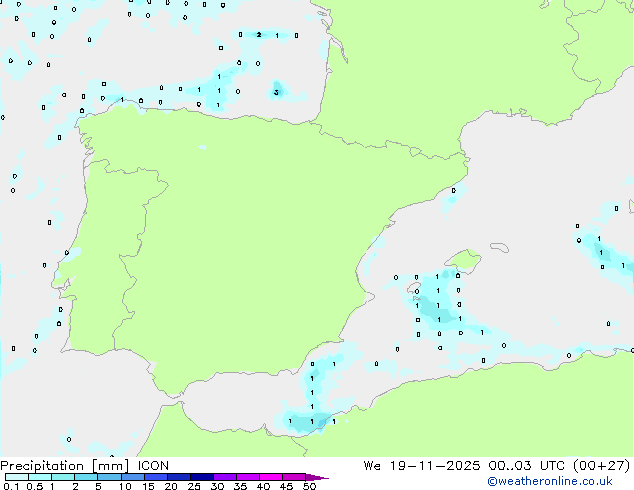This screenshot has height=490, width=634.
Task: Click the ICON model name label
Action: point(153,466)
